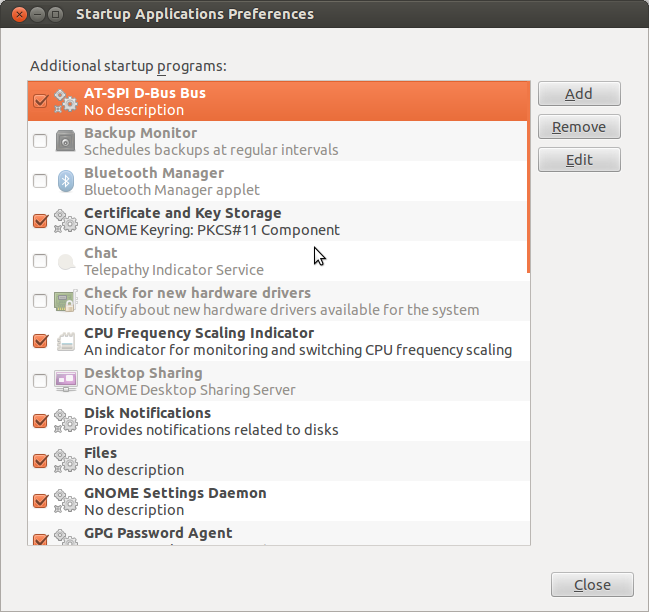The image size is (649, 612).
Task: Click the Edit button
Action: click(579, 160)
